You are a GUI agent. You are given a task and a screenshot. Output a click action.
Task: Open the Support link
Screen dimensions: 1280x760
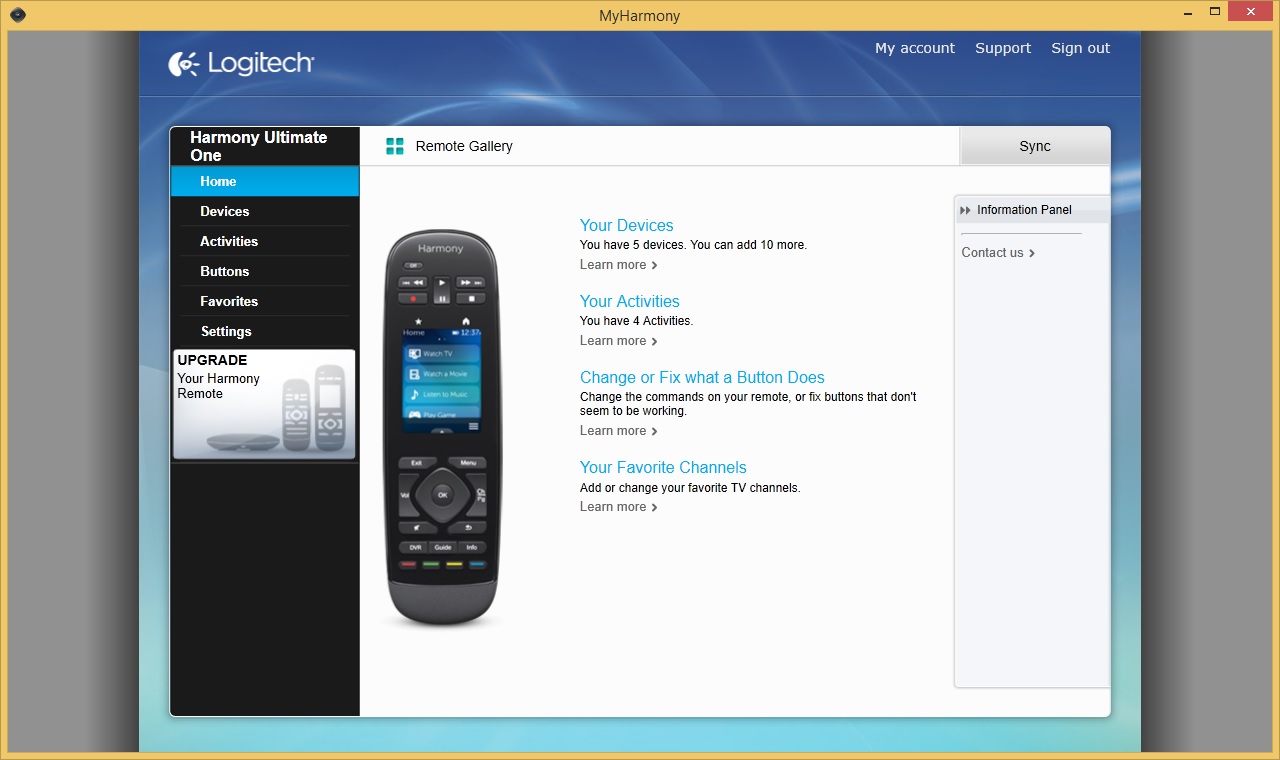pyautogui.click(x=1003, y=48)
